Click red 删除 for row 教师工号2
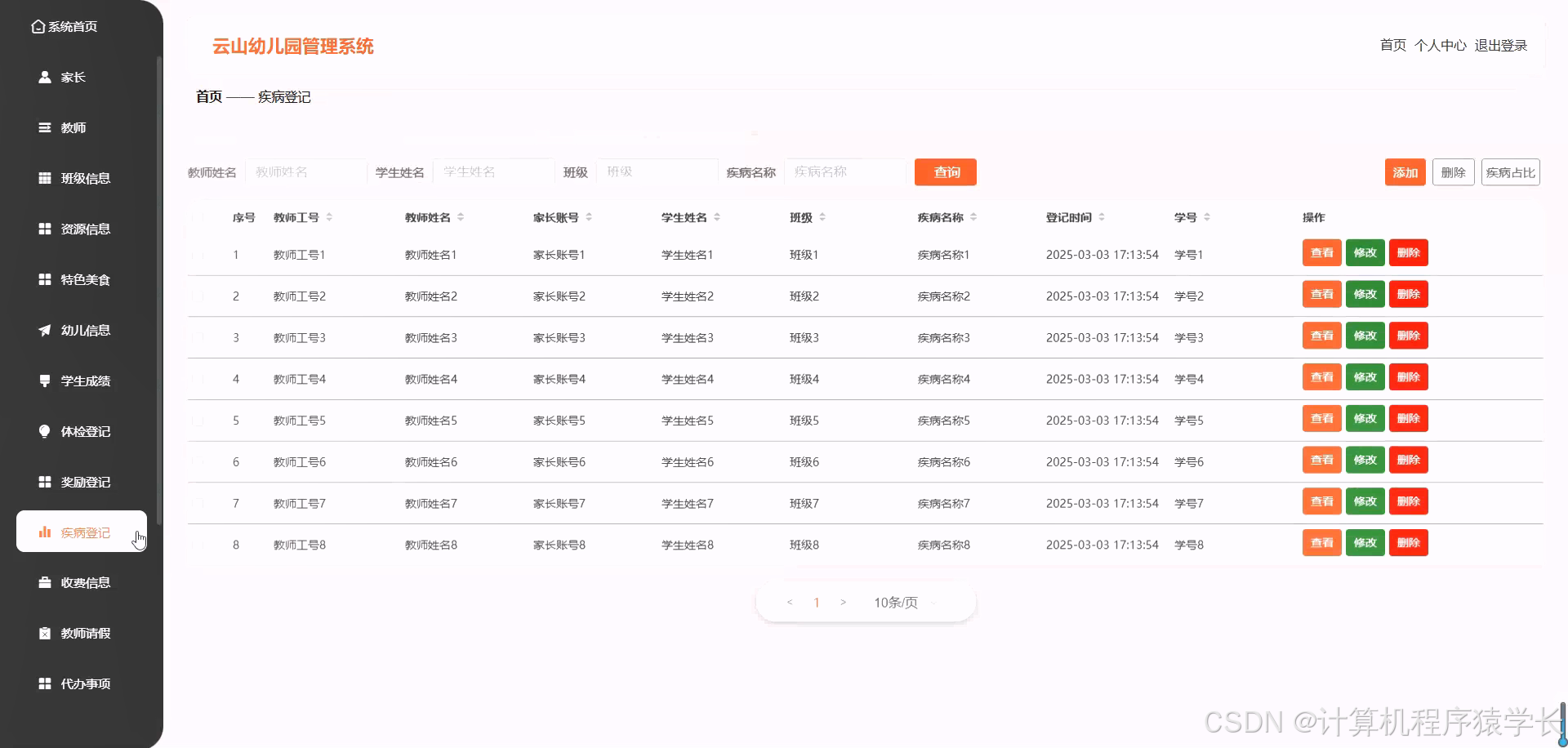 (x=1409, y=295)
